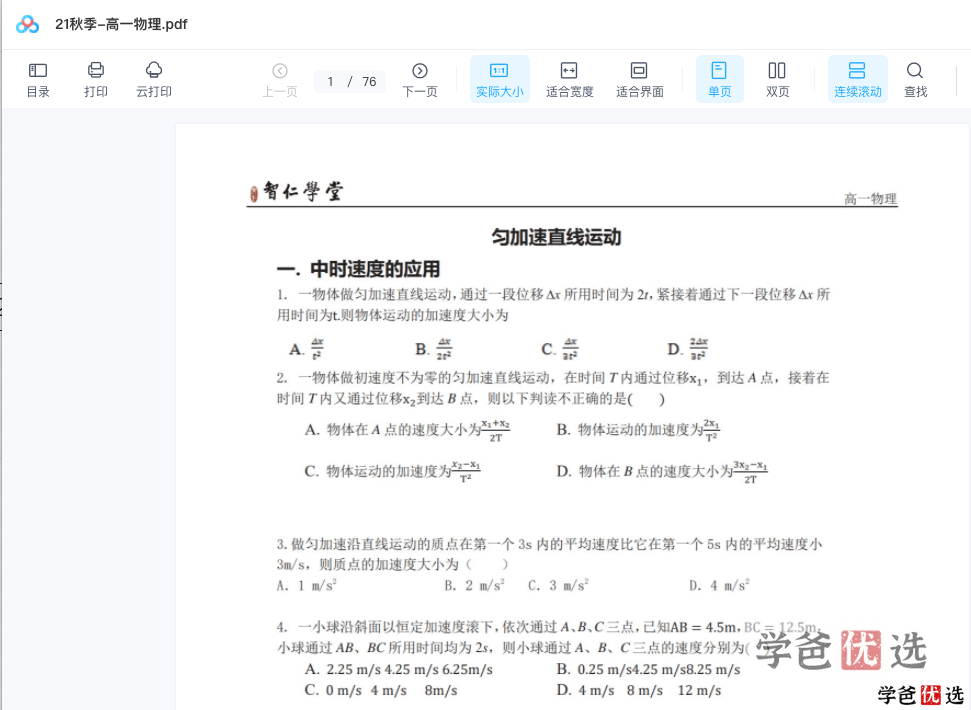Open the 目录 table of contents panel
This screenshot has width=971, height=710.
[38, 80]
